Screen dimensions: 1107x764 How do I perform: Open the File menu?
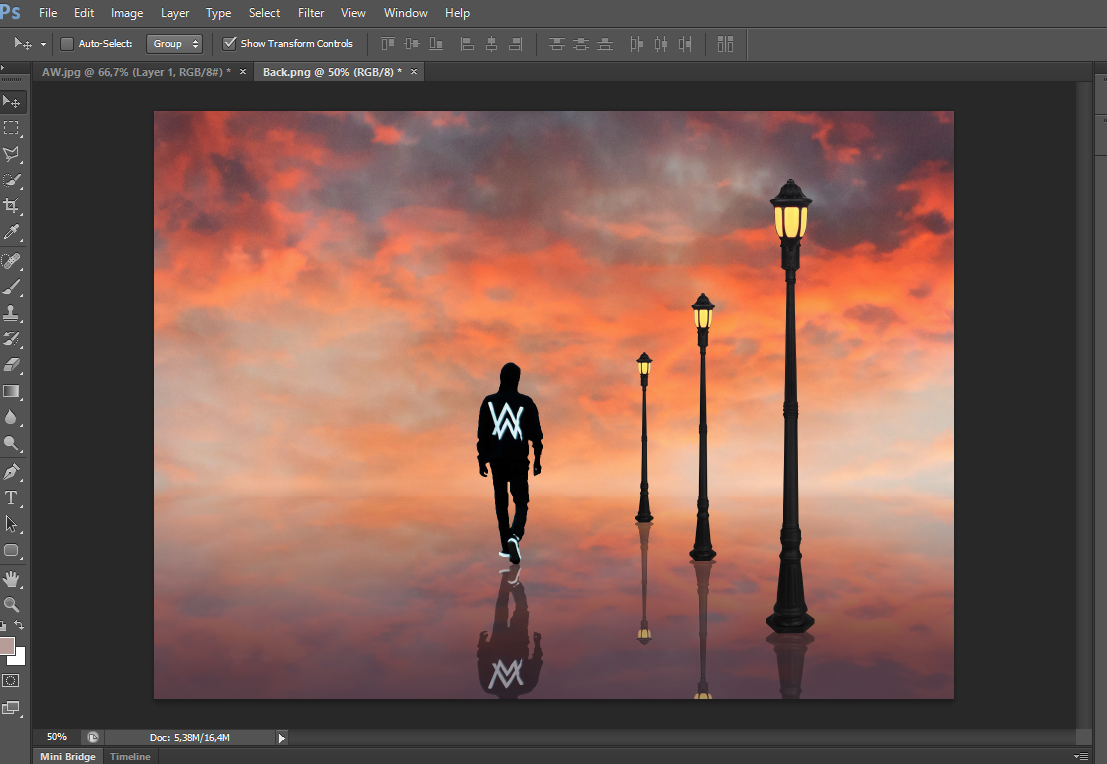coord(48,13)
